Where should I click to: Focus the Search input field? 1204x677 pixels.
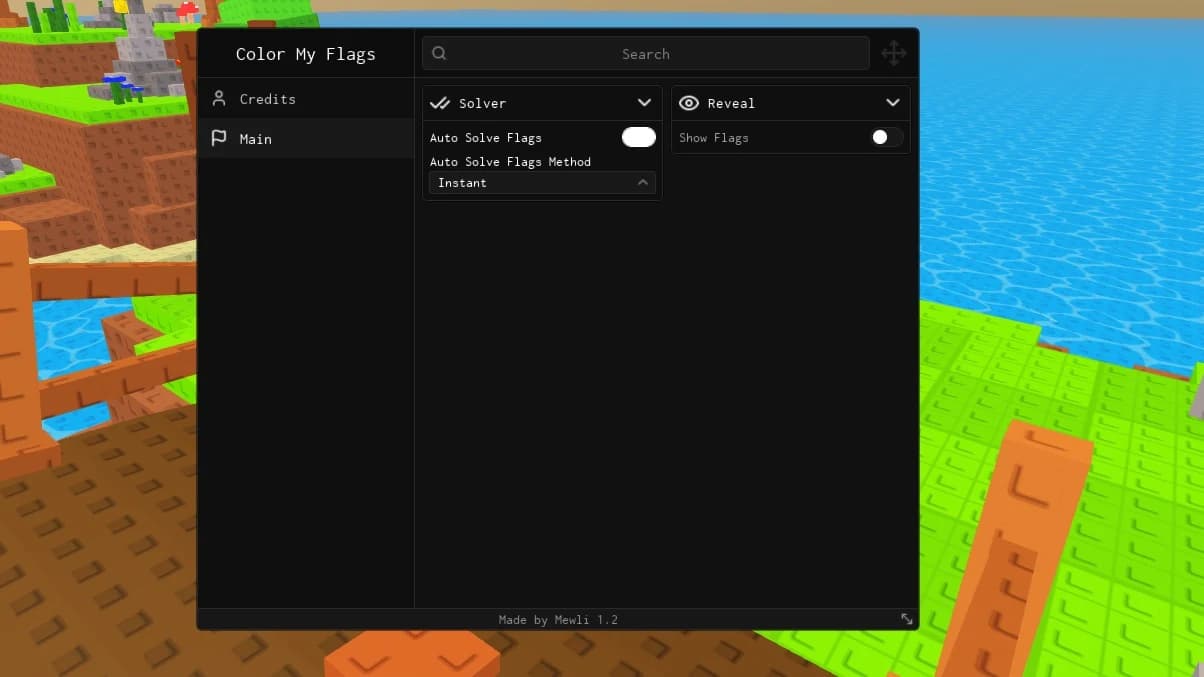pos(646,54)
